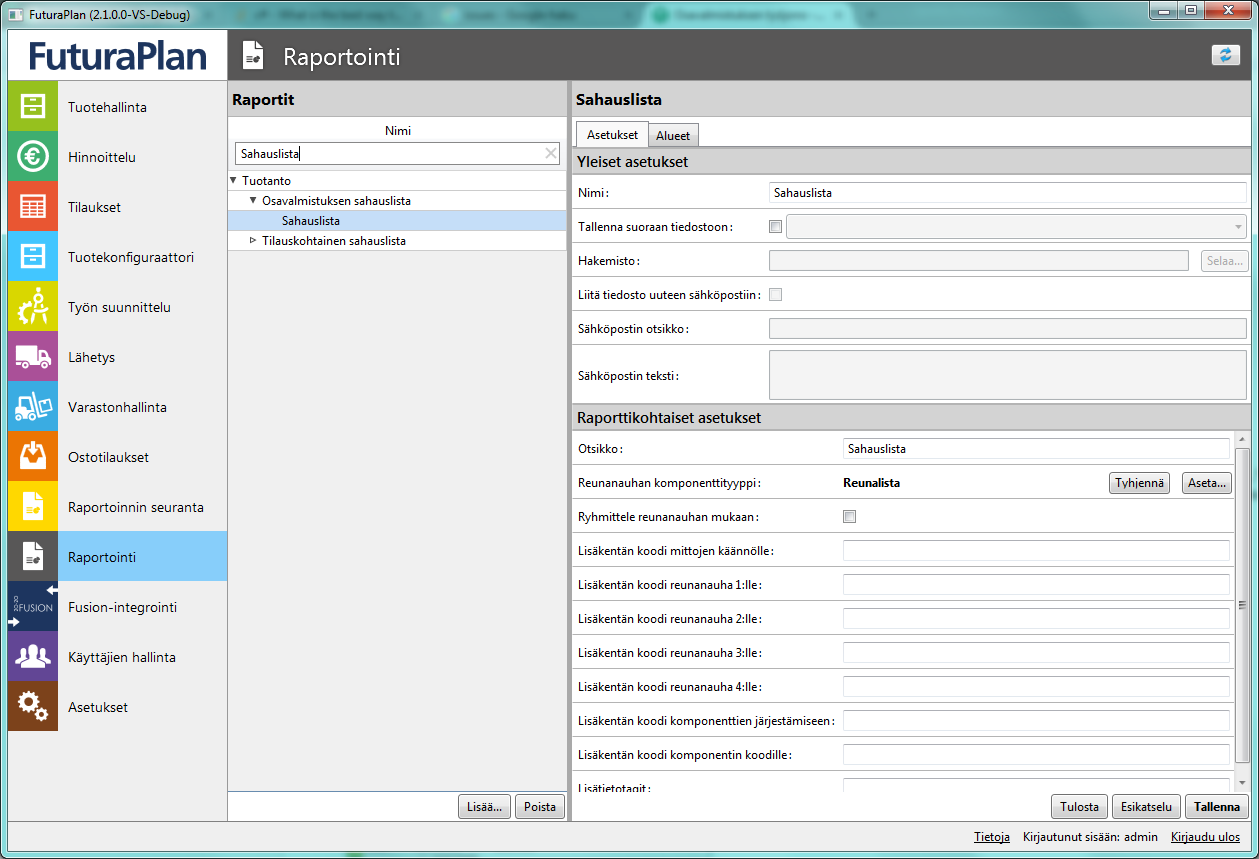Focus Lisäkentän koodi reunanauha 1:lle field
The image size is (1259, 859).
(x=1036, y=585)
